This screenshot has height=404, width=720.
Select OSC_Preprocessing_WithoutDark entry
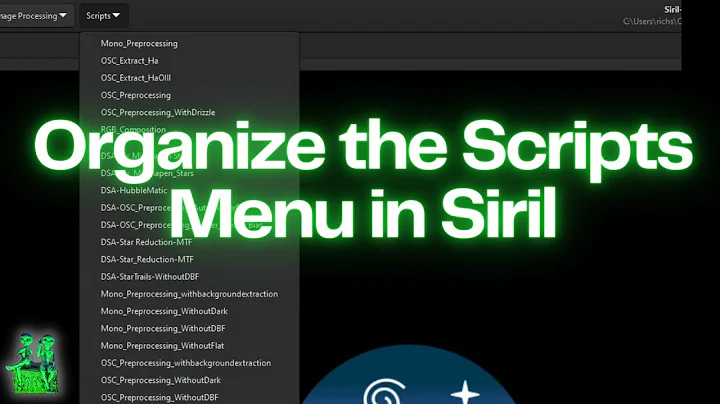161,381
